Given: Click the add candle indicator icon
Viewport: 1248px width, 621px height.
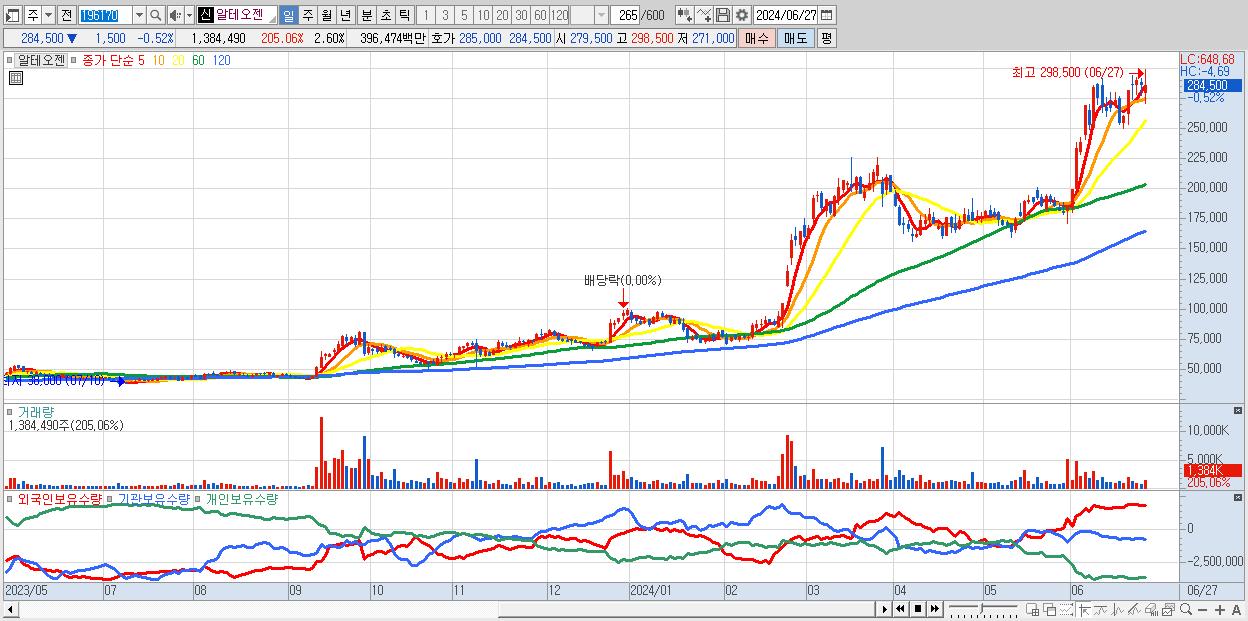Looking at the screenshot, I should 685,15.
